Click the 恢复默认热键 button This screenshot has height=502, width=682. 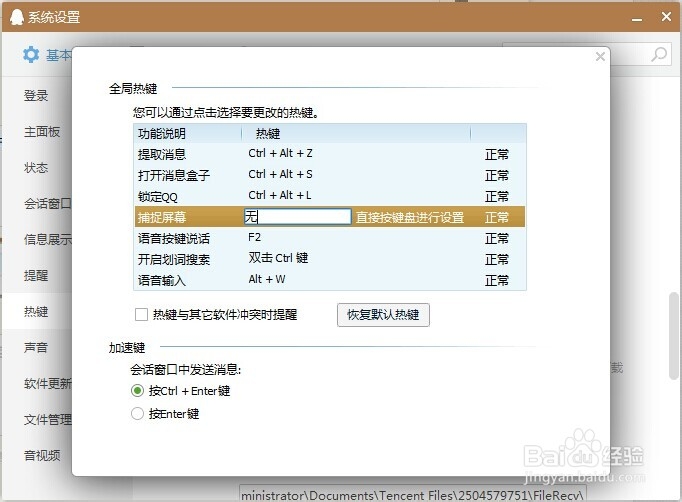[x=383, y=315]
